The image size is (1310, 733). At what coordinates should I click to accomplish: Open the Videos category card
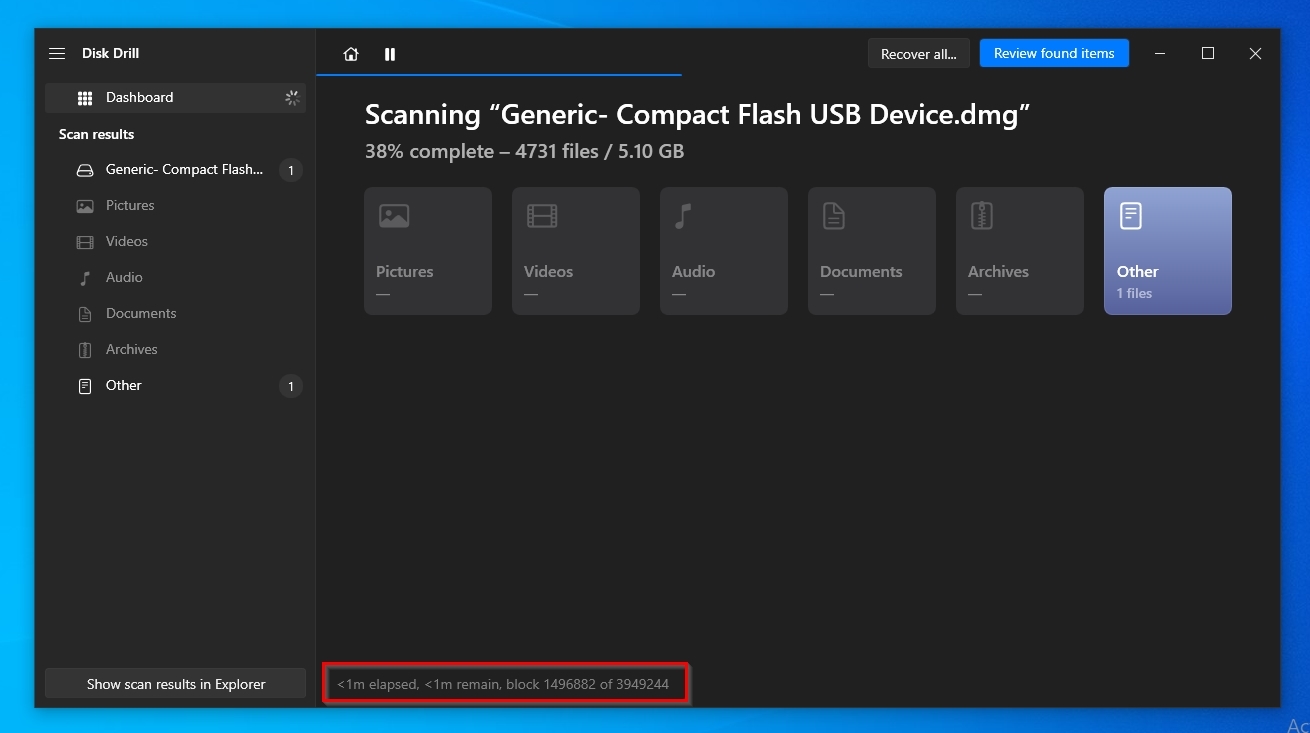pyautogui.click(x=576, y=251)
